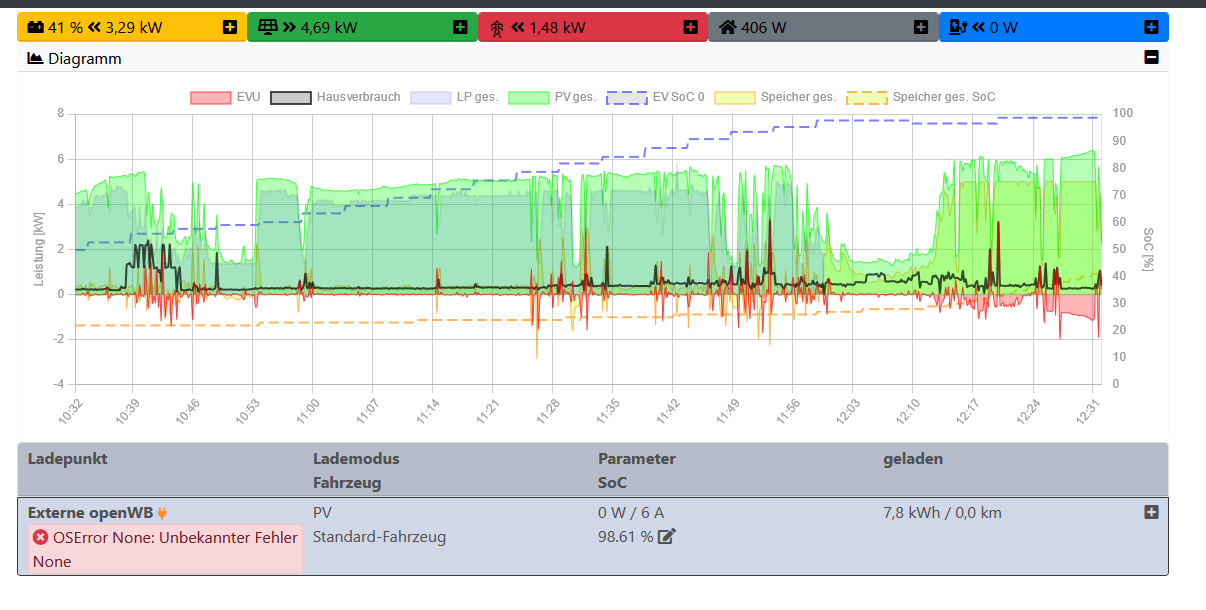This screenshot has width=1206, height=610.
Task: Click the charging station icon in blue card
Action: point(957,27)
